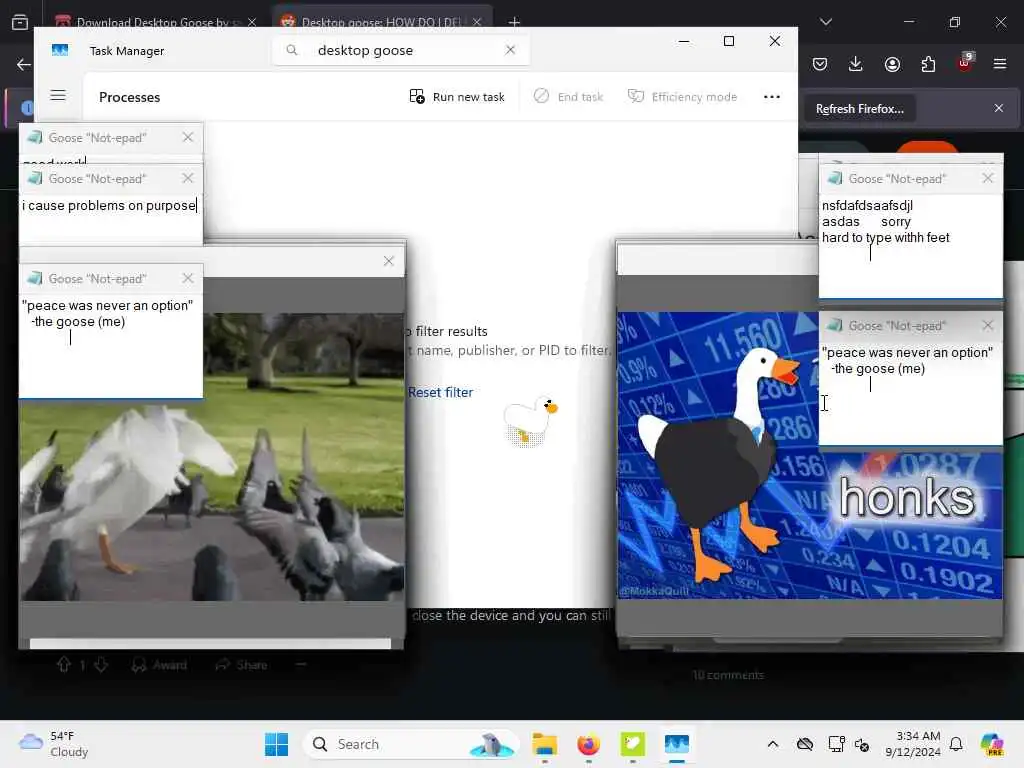Close left 'peace was never an option' notepad

coord(188,278)
